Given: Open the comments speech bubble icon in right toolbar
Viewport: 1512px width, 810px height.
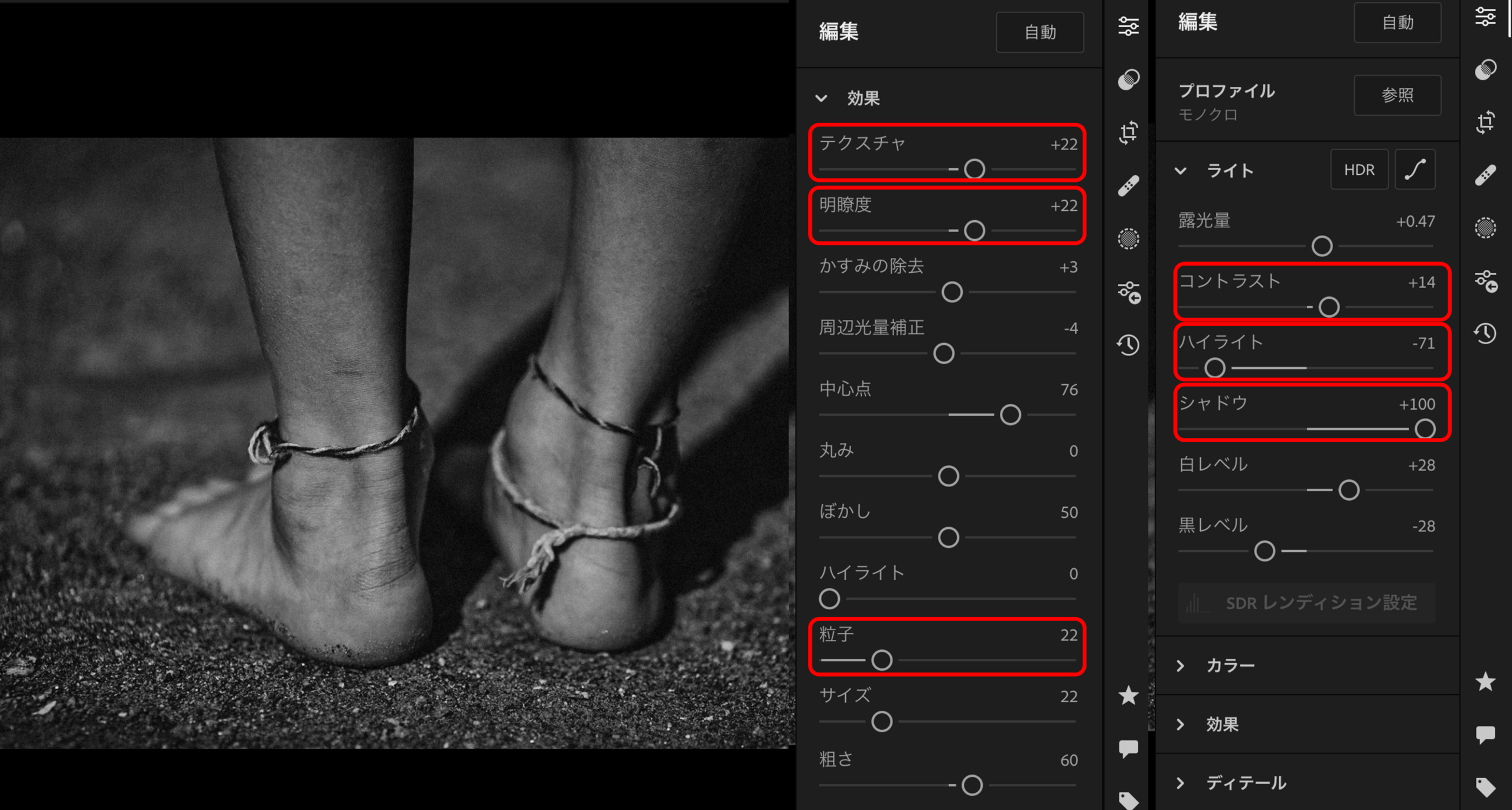Looking at the screenshot, I should pos(1485,734).
